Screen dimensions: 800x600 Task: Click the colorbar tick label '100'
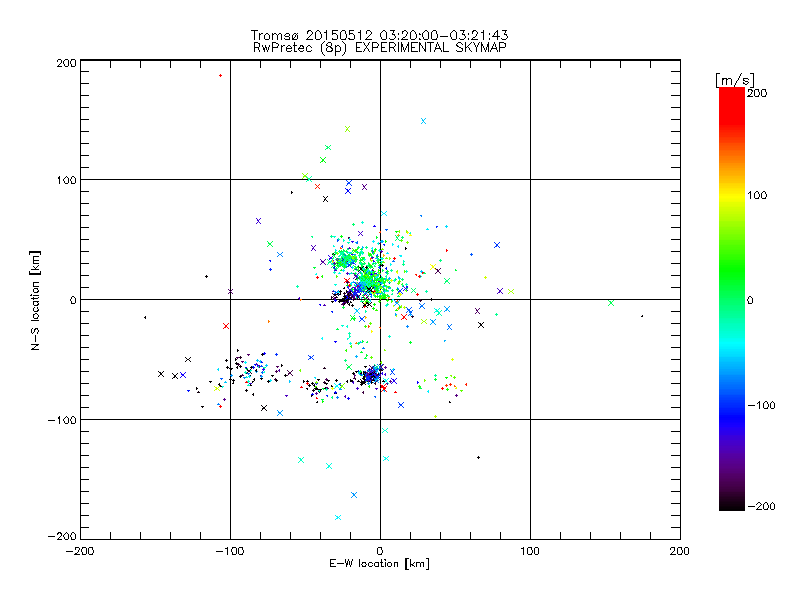tap(757, 195)
